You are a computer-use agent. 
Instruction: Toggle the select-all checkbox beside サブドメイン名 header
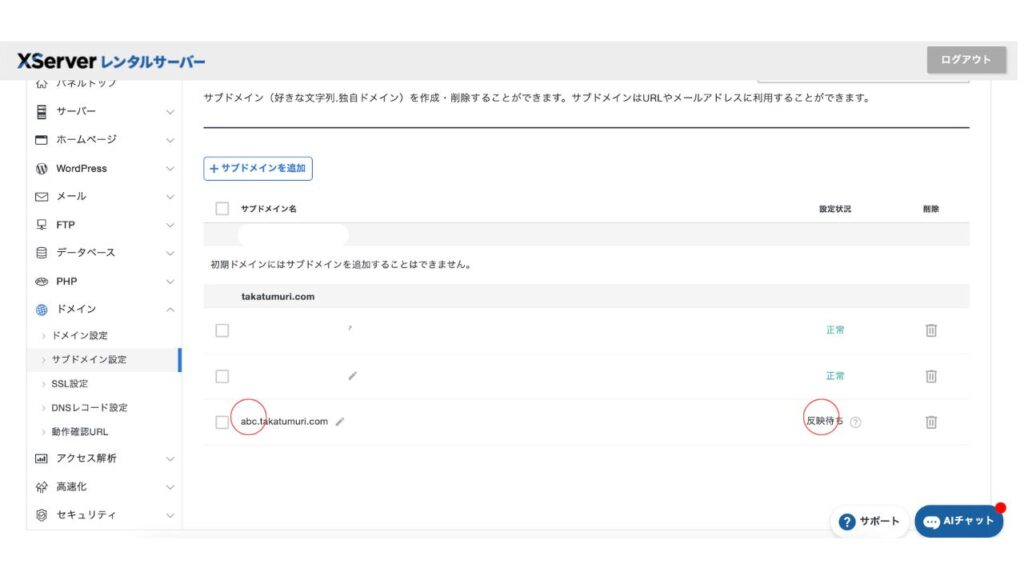point(222,208)
